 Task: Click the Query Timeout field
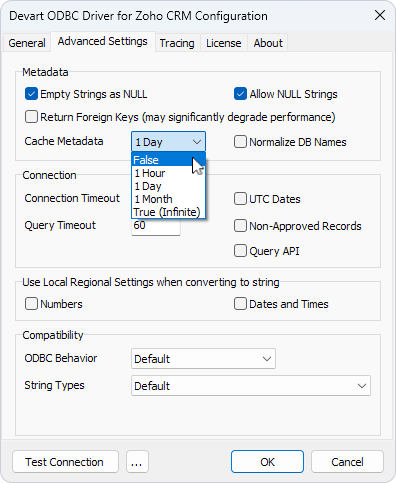tap(156, 227)
